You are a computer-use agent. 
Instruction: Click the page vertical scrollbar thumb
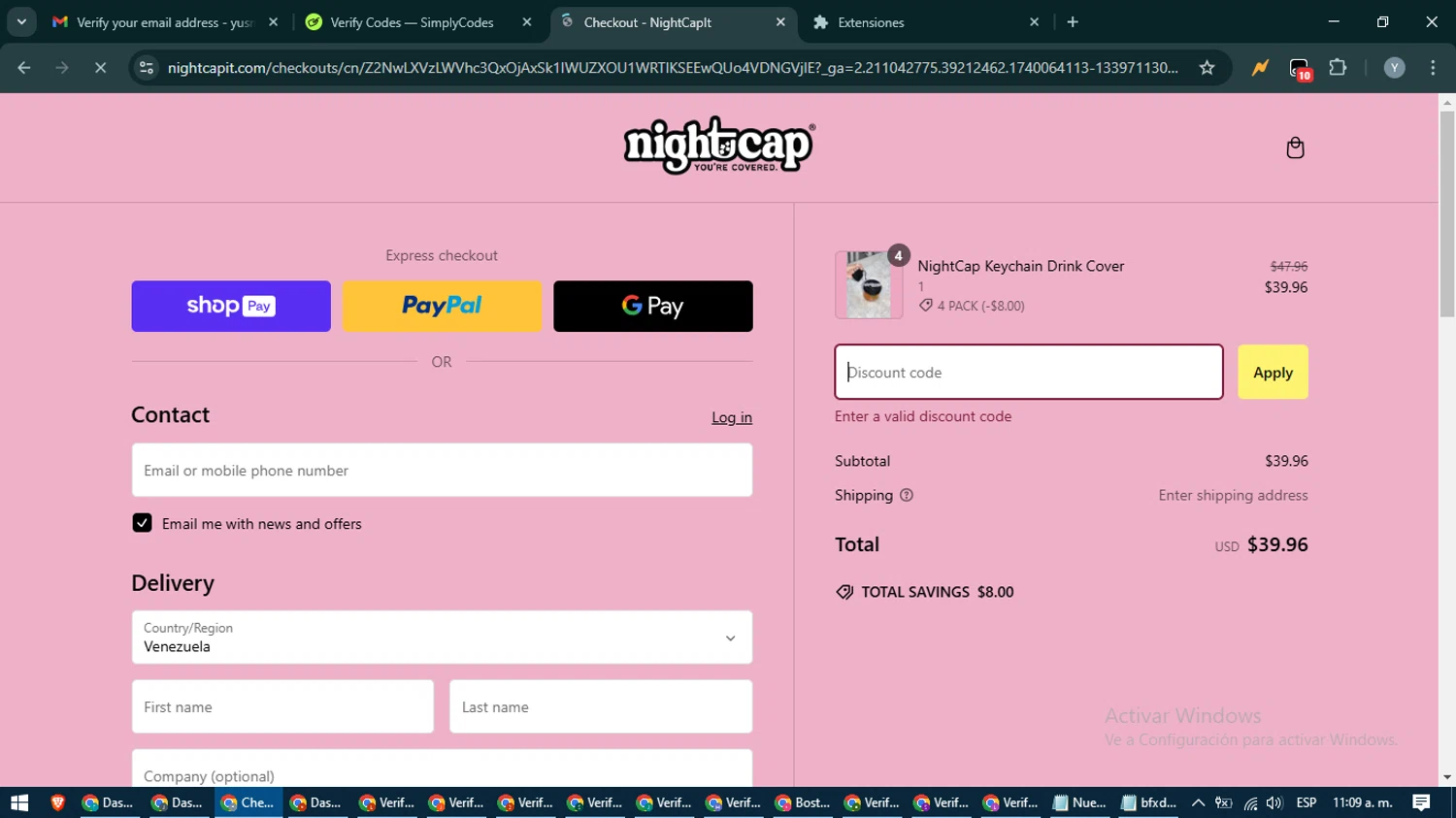pos(1447,213)
